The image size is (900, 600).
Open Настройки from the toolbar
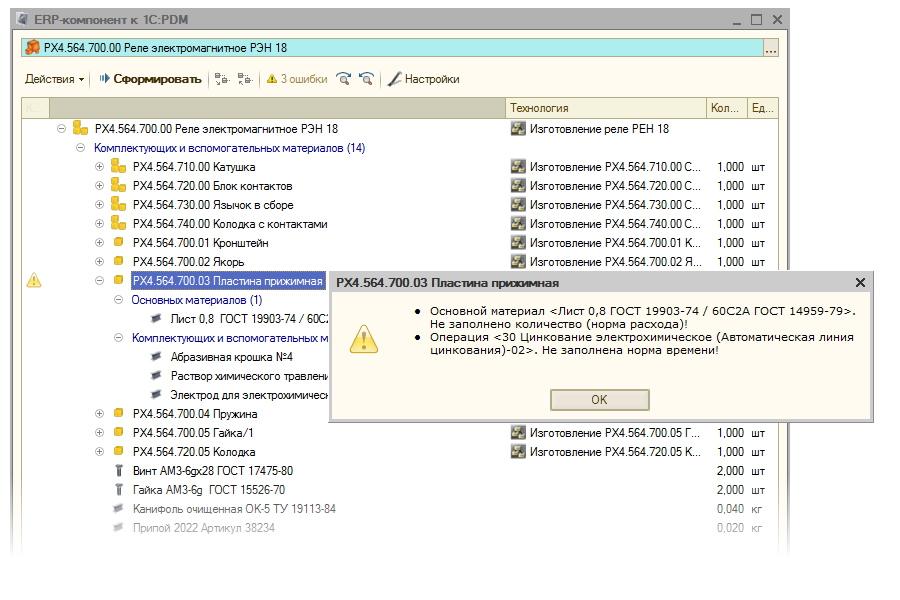click(x=423, y=79)
